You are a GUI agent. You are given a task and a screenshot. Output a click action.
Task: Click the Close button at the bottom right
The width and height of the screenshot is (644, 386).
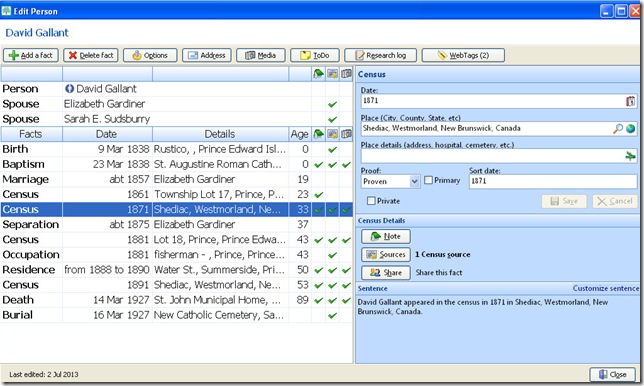point(612,375)
